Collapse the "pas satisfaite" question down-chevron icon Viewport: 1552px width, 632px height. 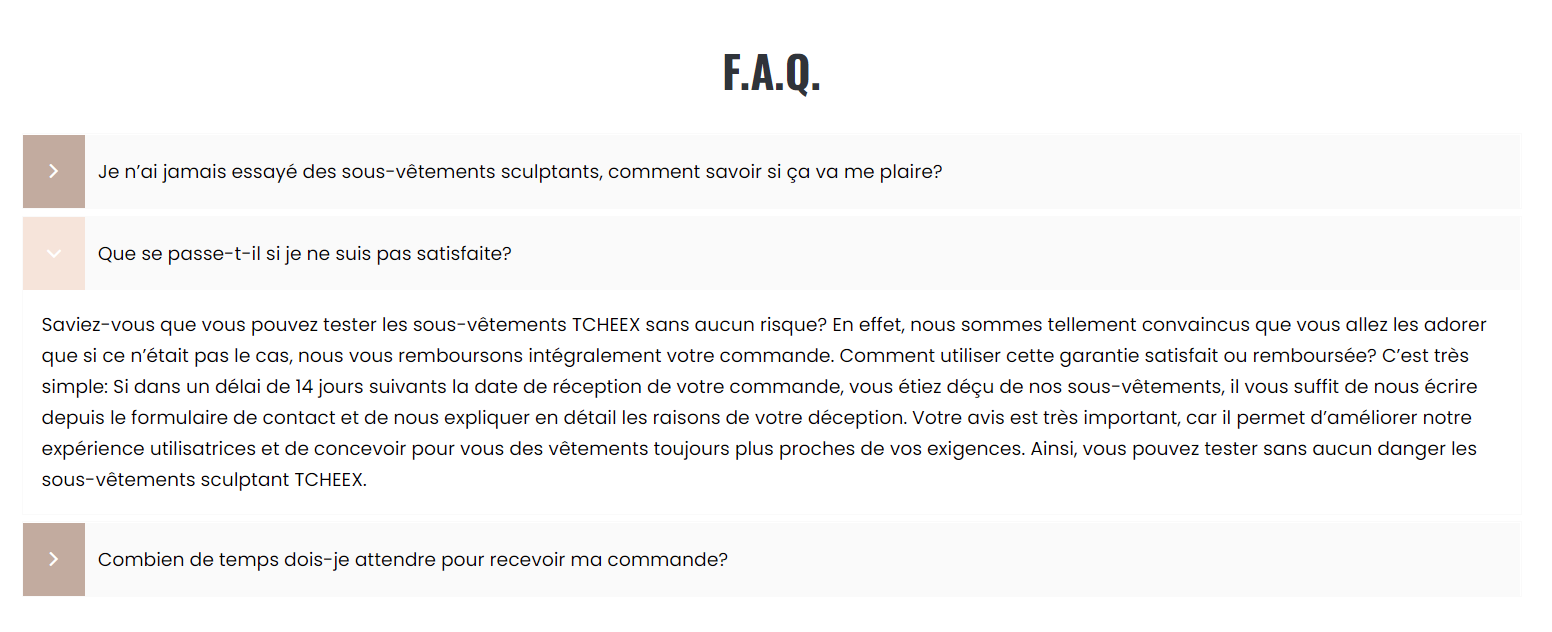tap(54, 254)
